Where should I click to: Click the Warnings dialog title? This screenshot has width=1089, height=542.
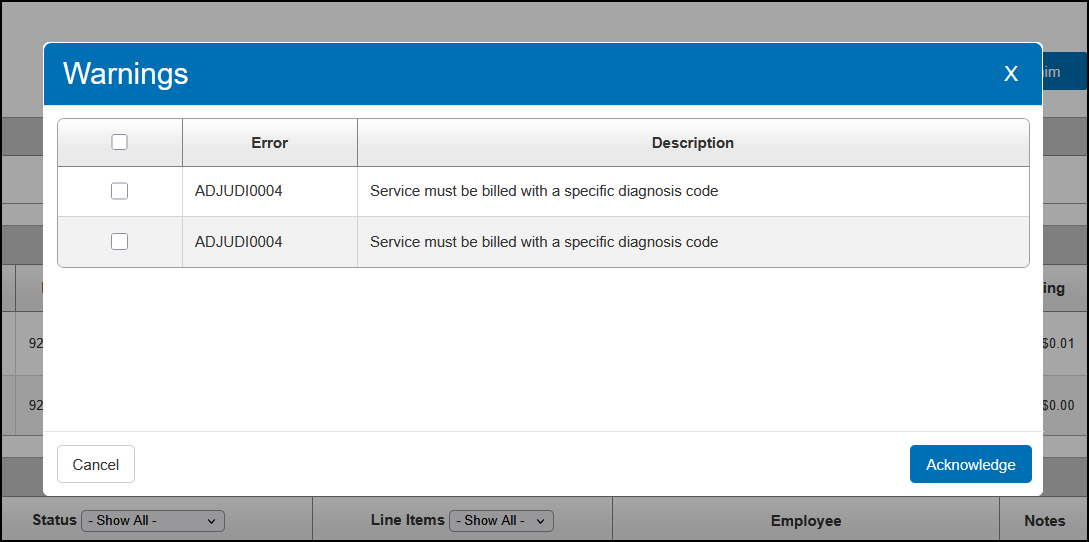[126, 73]
